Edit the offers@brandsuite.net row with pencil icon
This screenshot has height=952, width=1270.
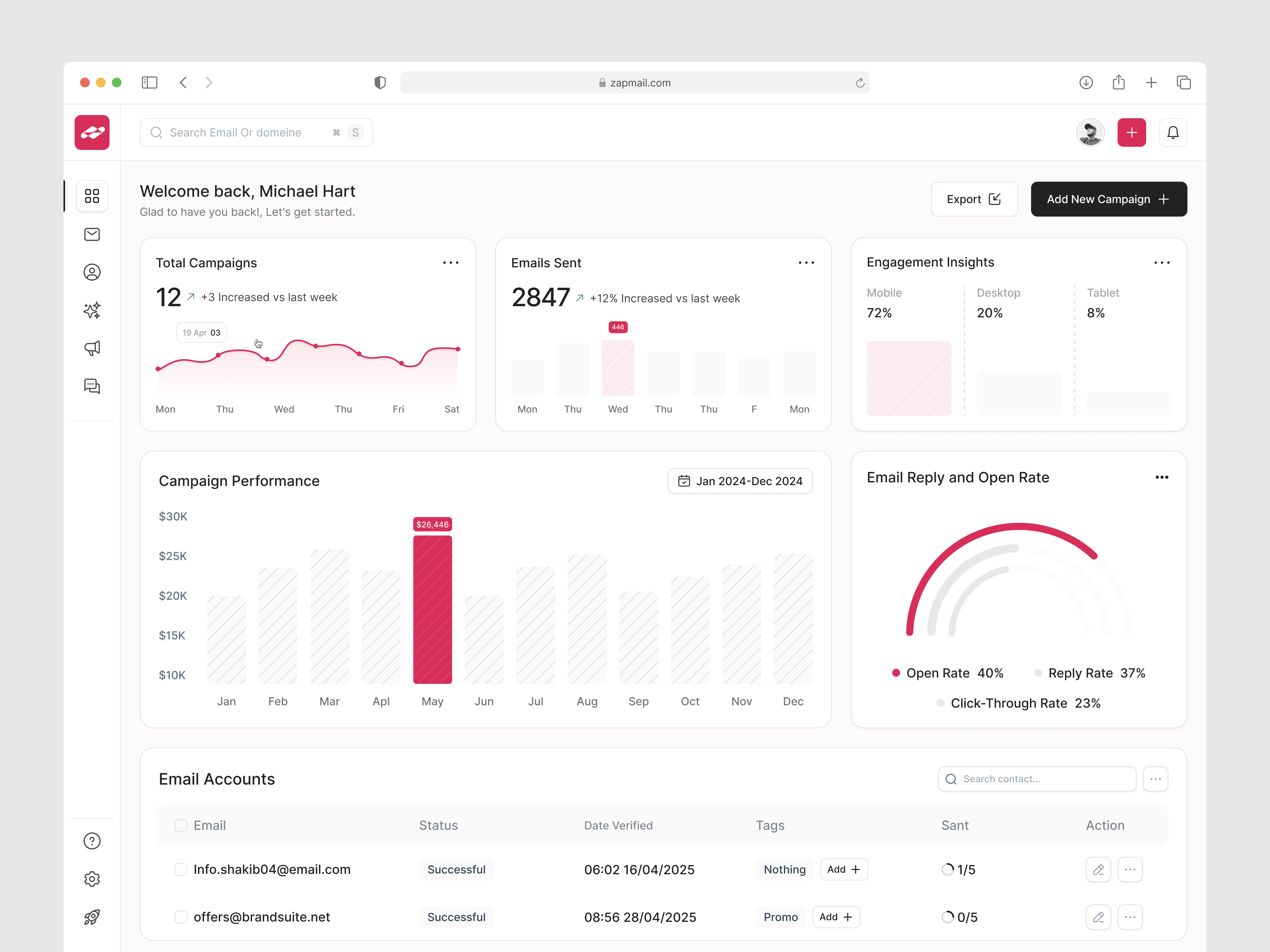click(1098, 917)
